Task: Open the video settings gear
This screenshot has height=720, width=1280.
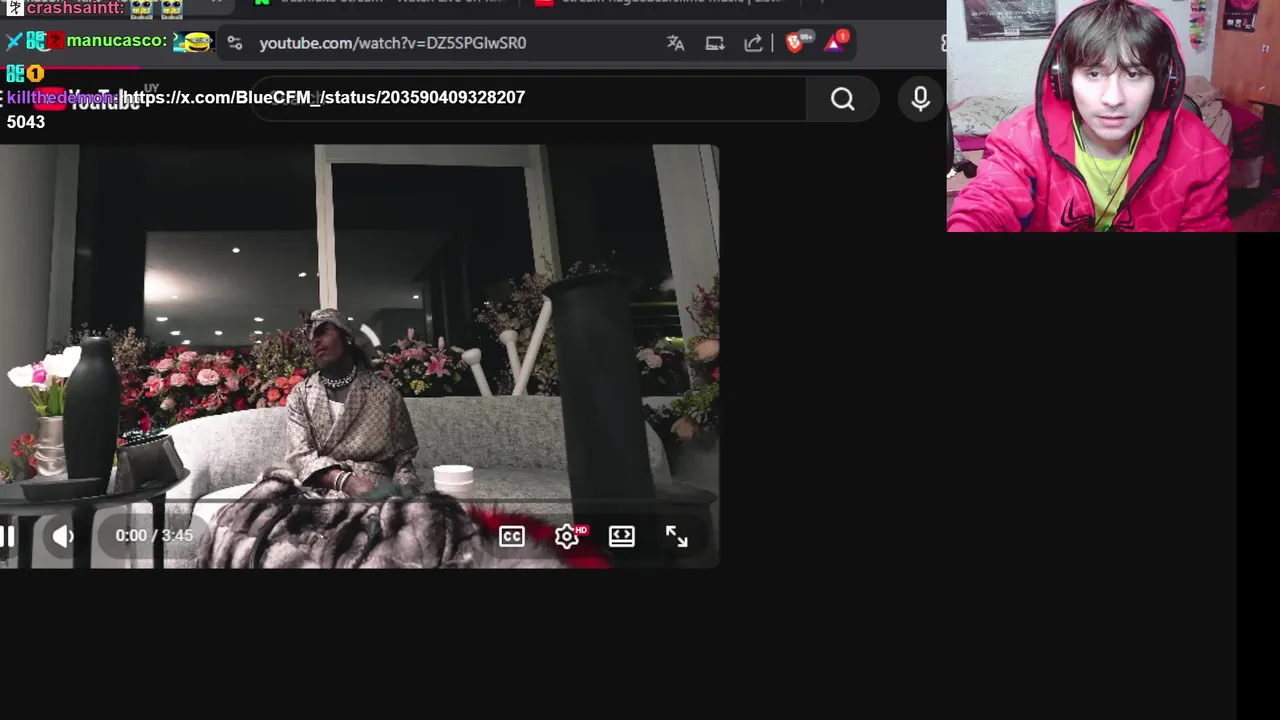Action: (x=567, y=536)
